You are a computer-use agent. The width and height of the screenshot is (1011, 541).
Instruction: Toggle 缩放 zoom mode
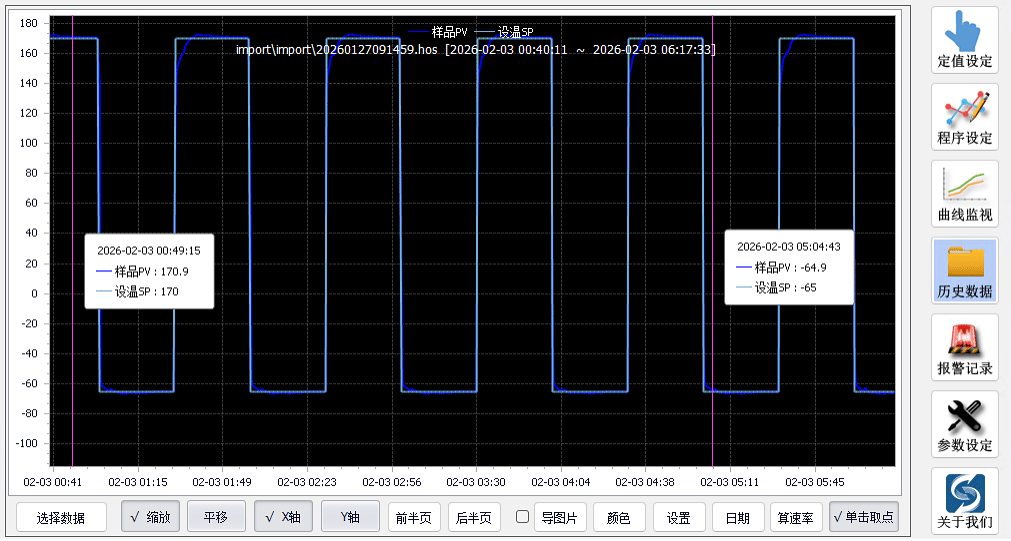[150, 517]
